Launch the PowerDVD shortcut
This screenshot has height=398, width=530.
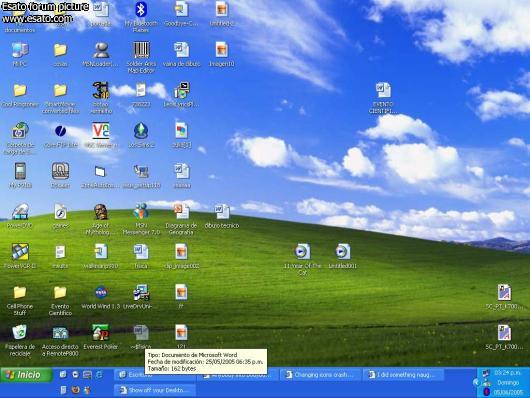pos(20,212)
